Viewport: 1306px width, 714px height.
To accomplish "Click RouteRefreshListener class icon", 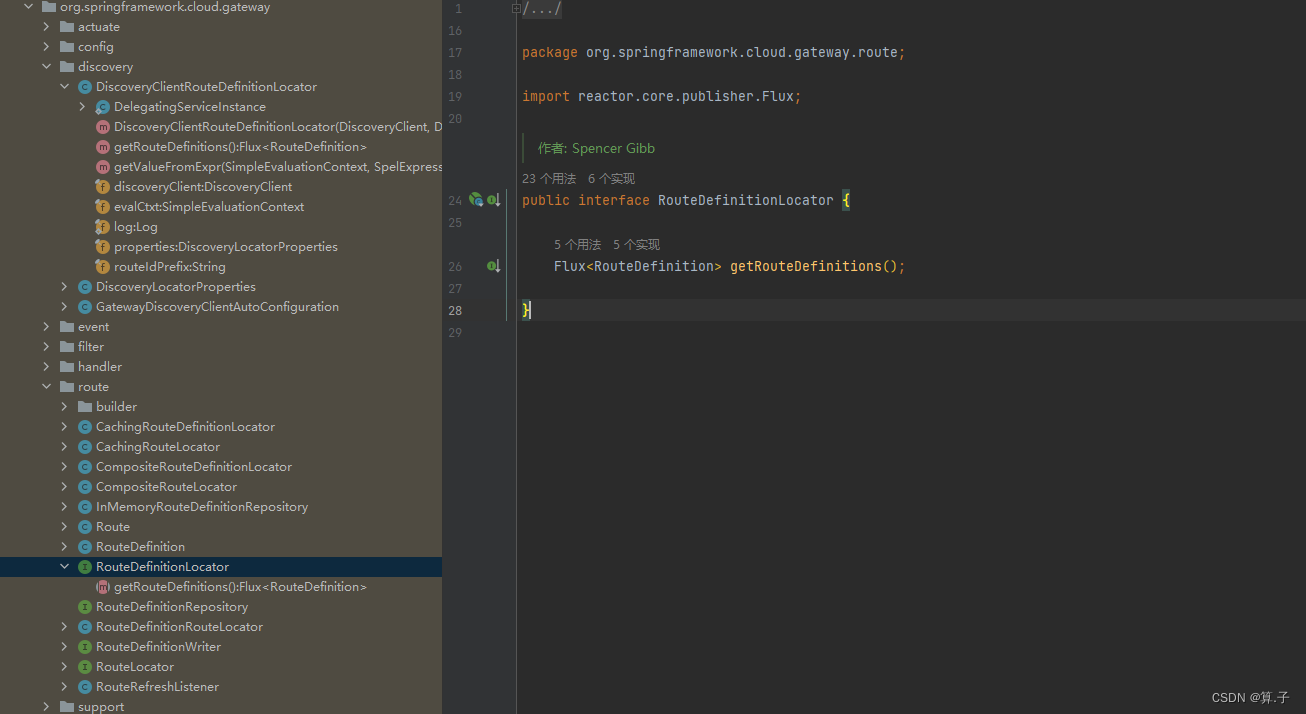I will pyautogui.click(x=85, y=687).
